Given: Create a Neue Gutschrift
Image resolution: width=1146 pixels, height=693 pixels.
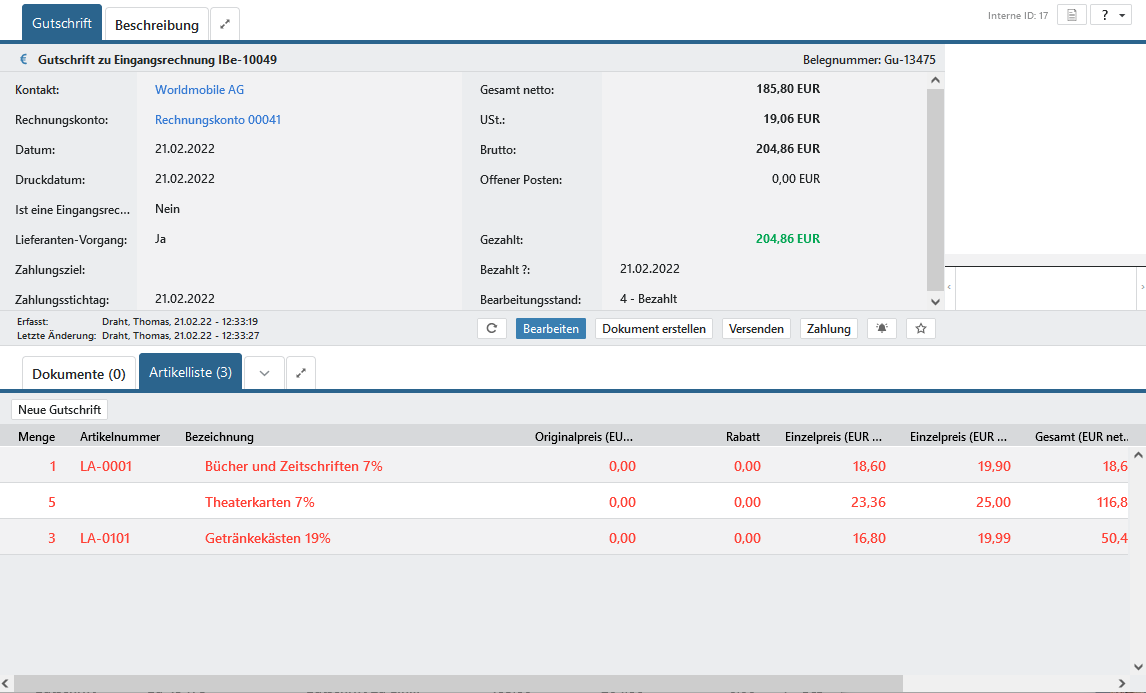Looking at the screenshot, I should point(59,409).
